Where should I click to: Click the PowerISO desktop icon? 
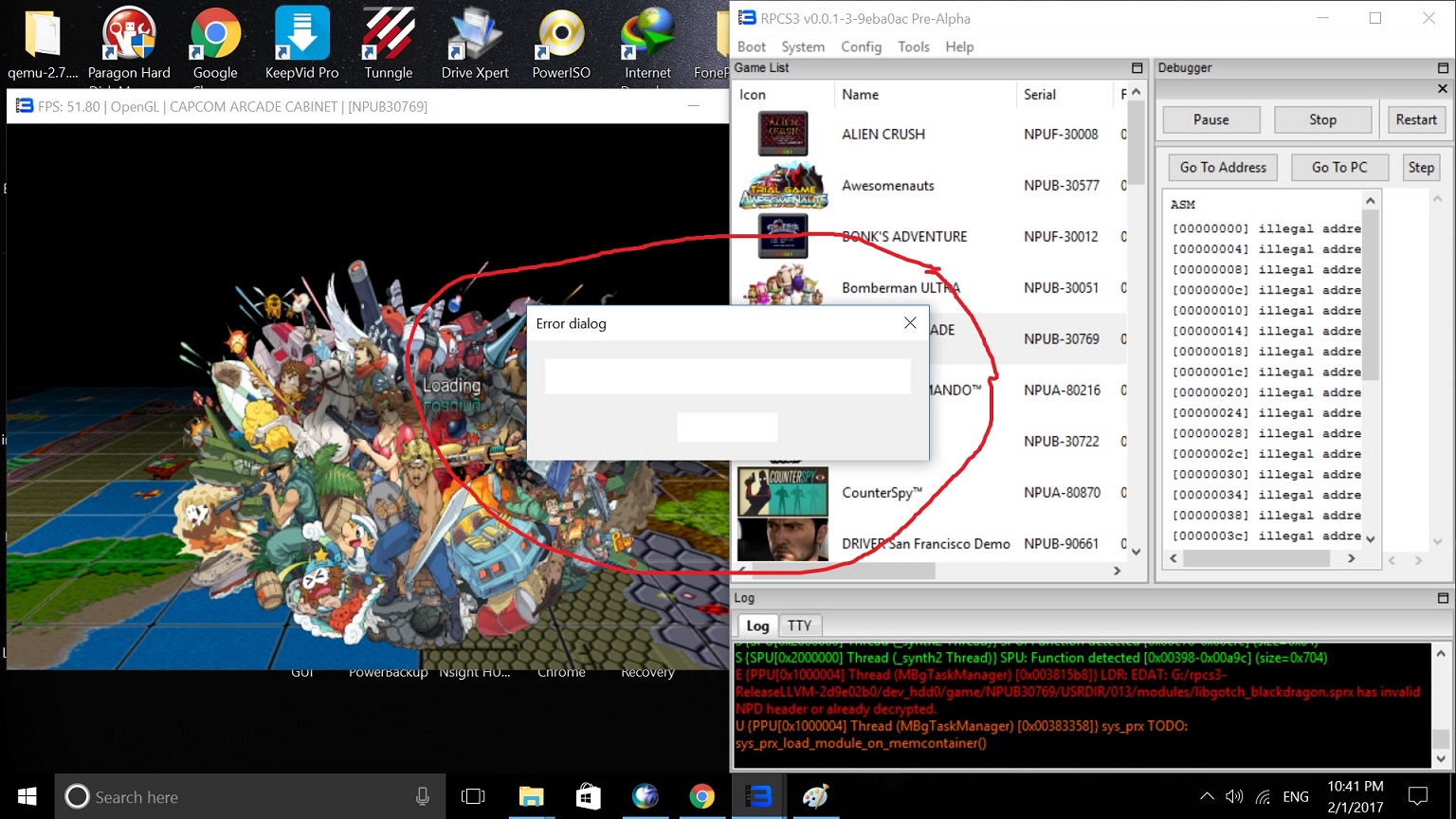(561, 44)
